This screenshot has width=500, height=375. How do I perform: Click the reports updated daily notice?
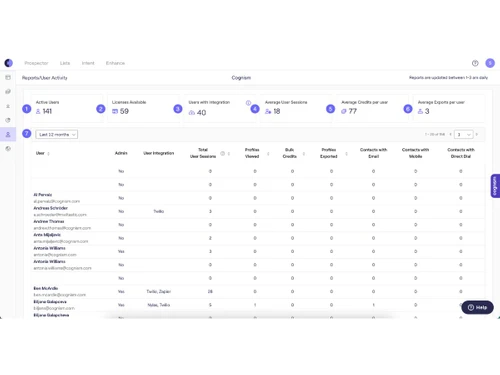(448, 77)
